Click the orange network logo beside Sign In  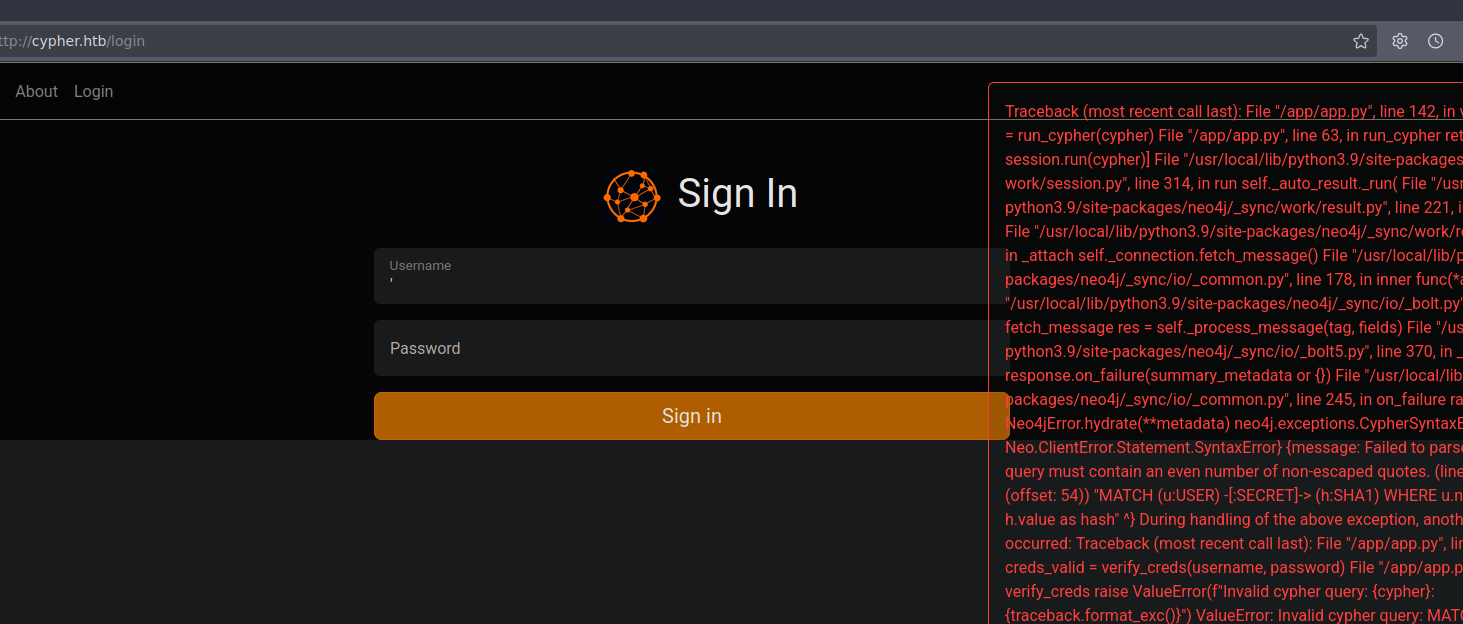click(x=632, y=196)
